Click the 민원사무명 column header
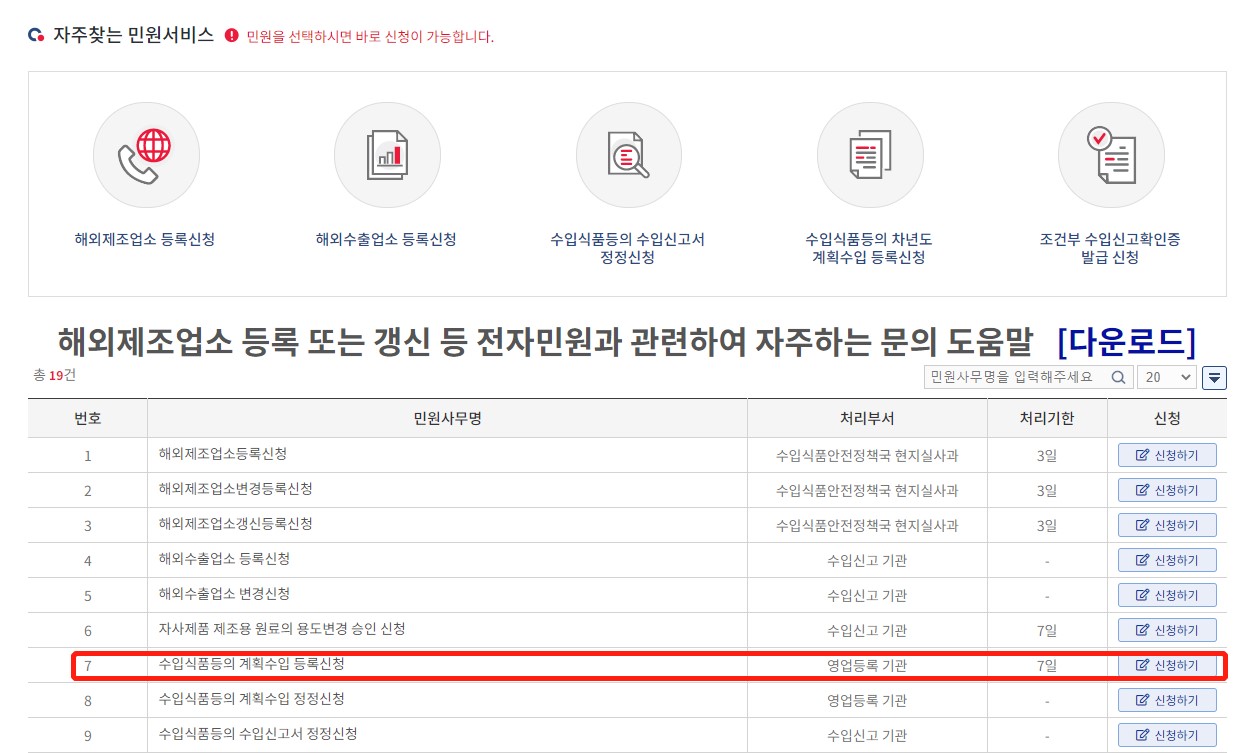The height and width of the screenshot is (753, 1242). coord(447,419)
